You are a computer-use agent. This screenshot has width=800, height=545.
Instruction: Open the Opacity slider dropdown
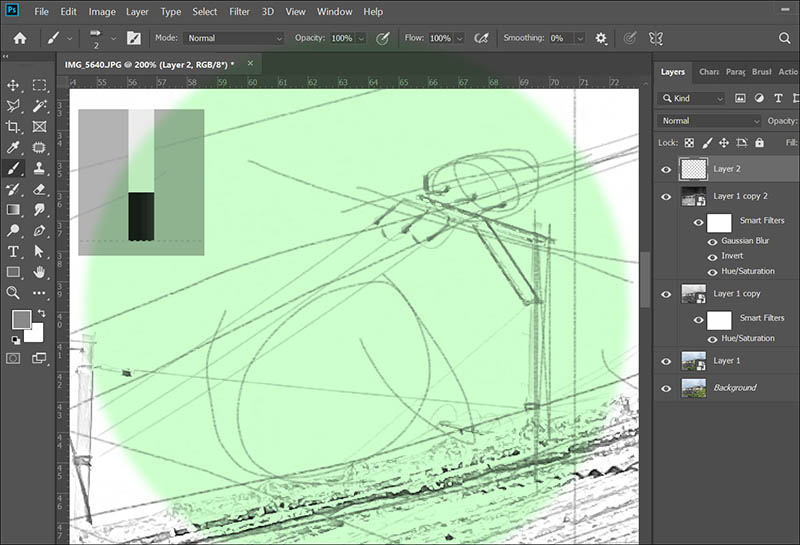point(361,38)
